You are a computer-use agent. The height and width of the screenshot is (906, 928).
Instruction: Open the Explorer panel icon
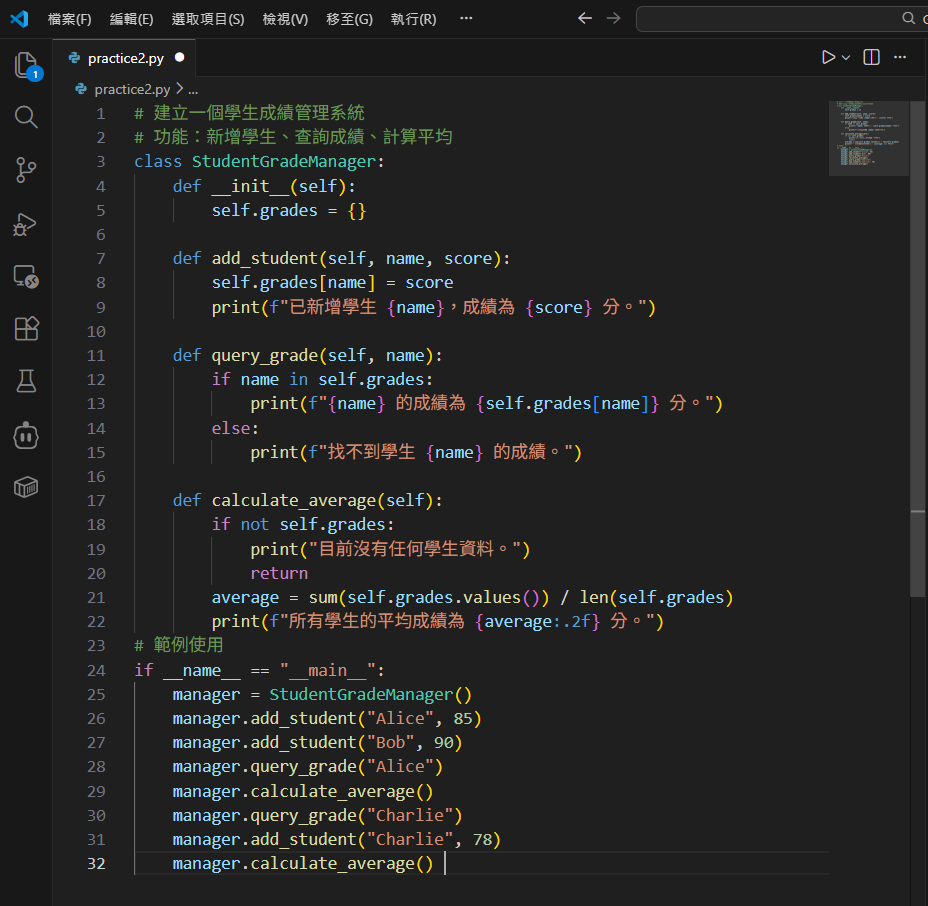click(26, 66)
